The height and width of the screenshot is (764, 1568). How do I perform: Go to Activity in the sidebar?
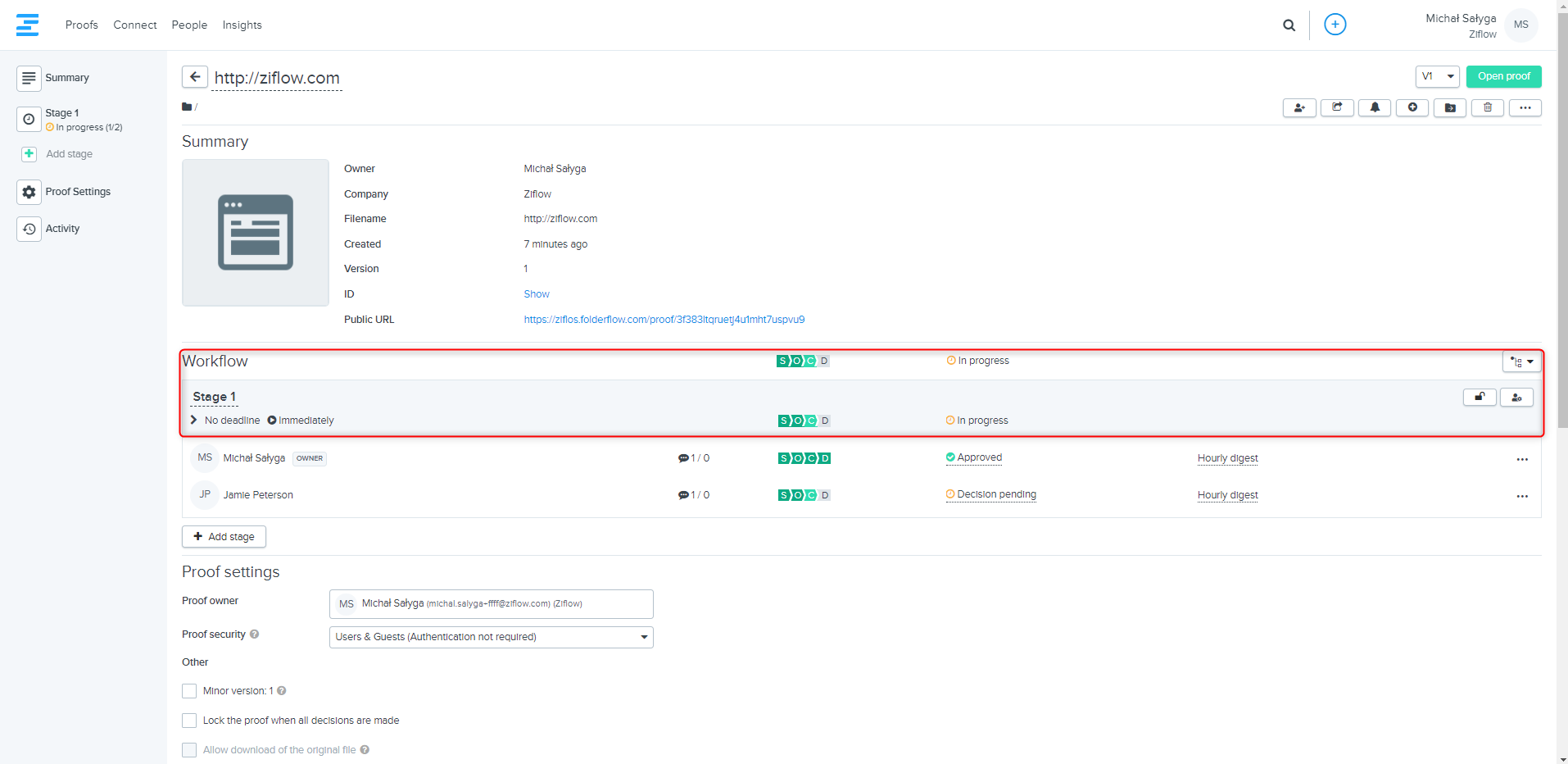click(62, 229)
